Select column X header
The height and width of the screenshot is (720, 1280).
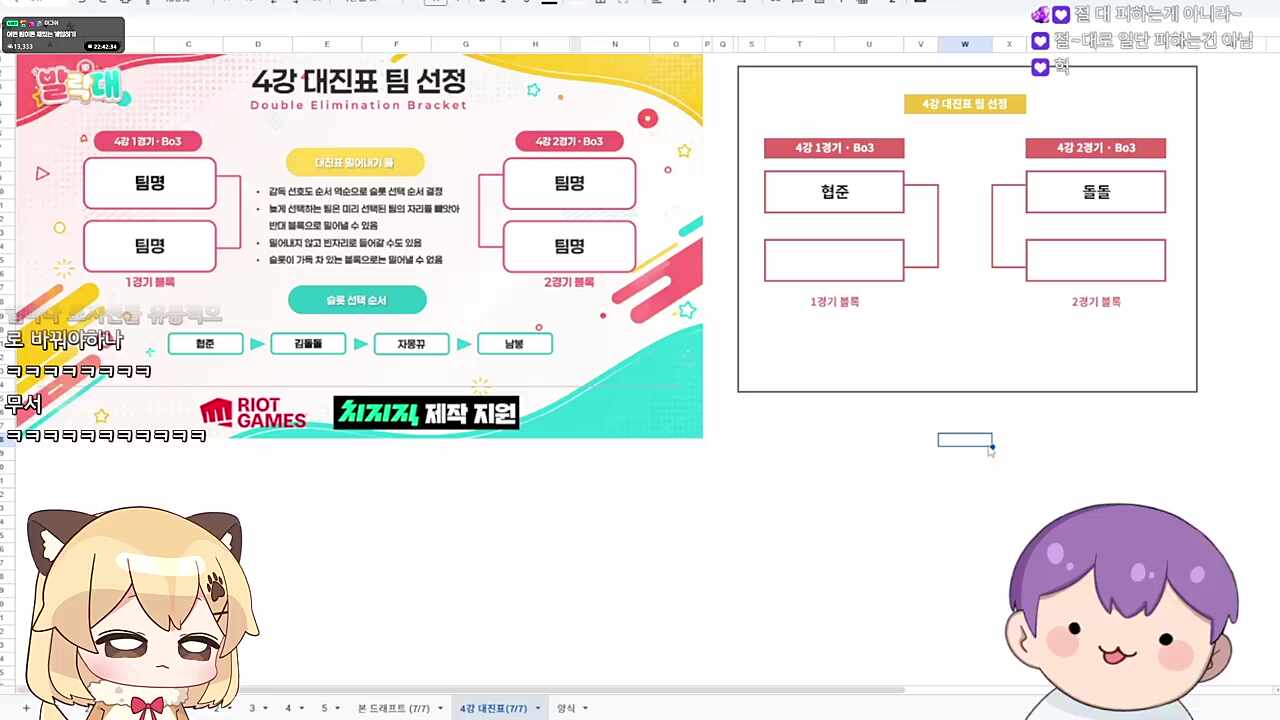click(1009, 44)
